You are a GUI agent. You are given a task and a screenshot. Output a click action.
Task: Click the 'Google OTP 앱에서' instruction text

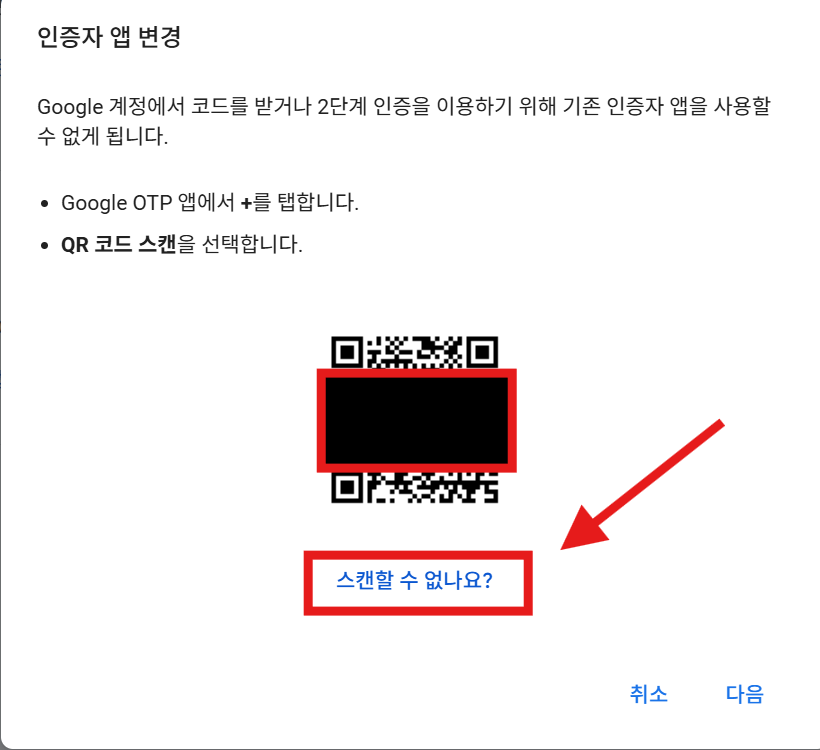point(147,202)
